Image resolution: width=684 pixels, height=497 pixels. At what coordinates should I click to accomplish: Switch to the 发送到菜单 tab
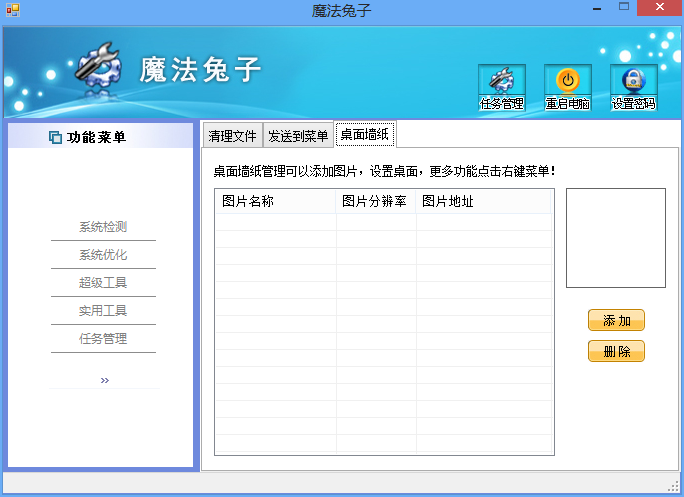(x=298, y=136)
